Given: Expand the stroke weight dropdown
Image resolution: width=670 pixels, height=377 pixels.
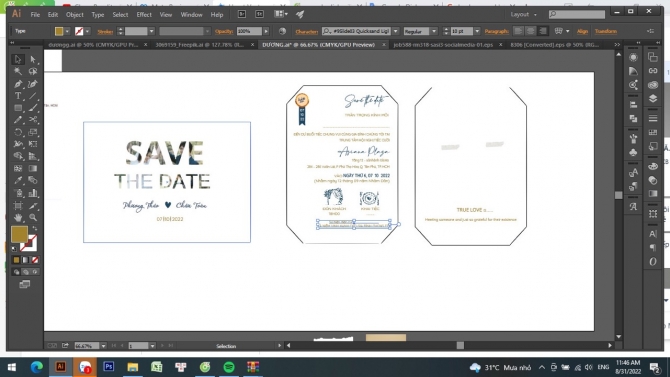Looking at the screenshot, I should point(151,31).
